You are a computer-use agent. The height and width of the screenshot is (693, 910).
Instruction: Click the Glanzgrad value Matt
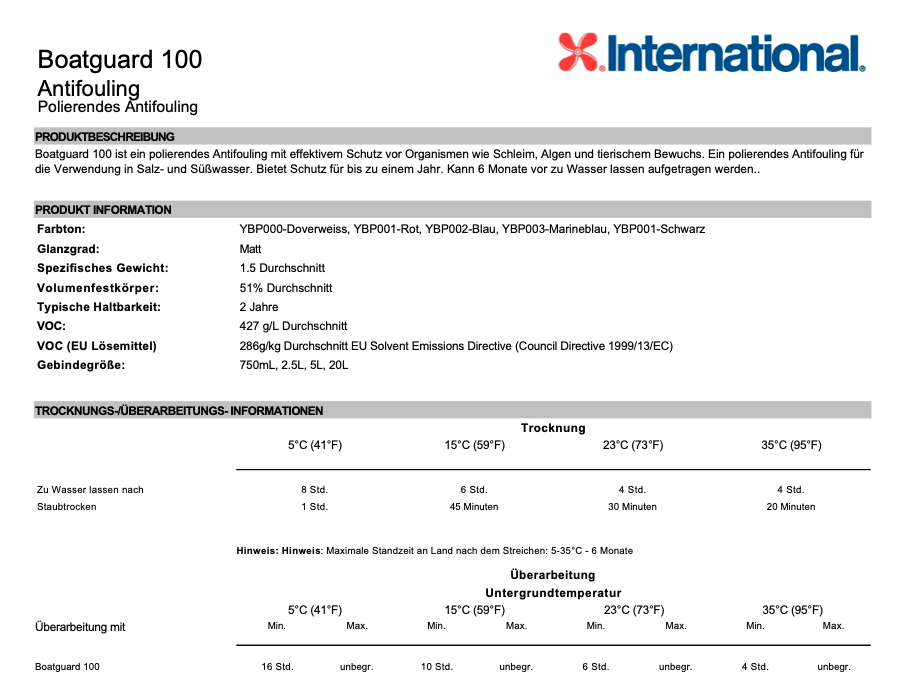tap(251, 249)
